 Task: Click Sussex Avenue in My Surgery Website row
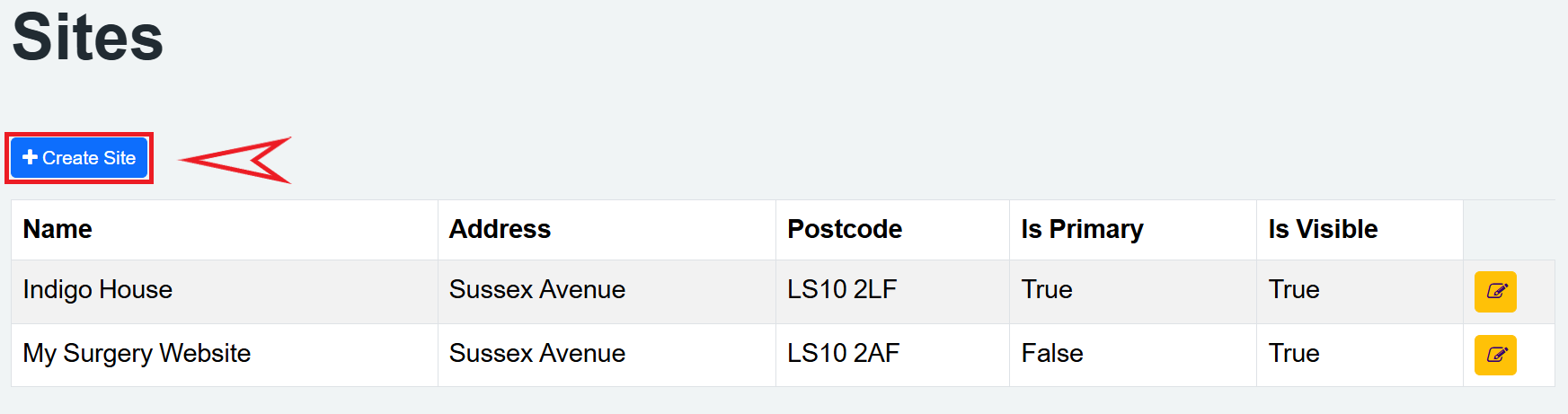tap(536, 354)
